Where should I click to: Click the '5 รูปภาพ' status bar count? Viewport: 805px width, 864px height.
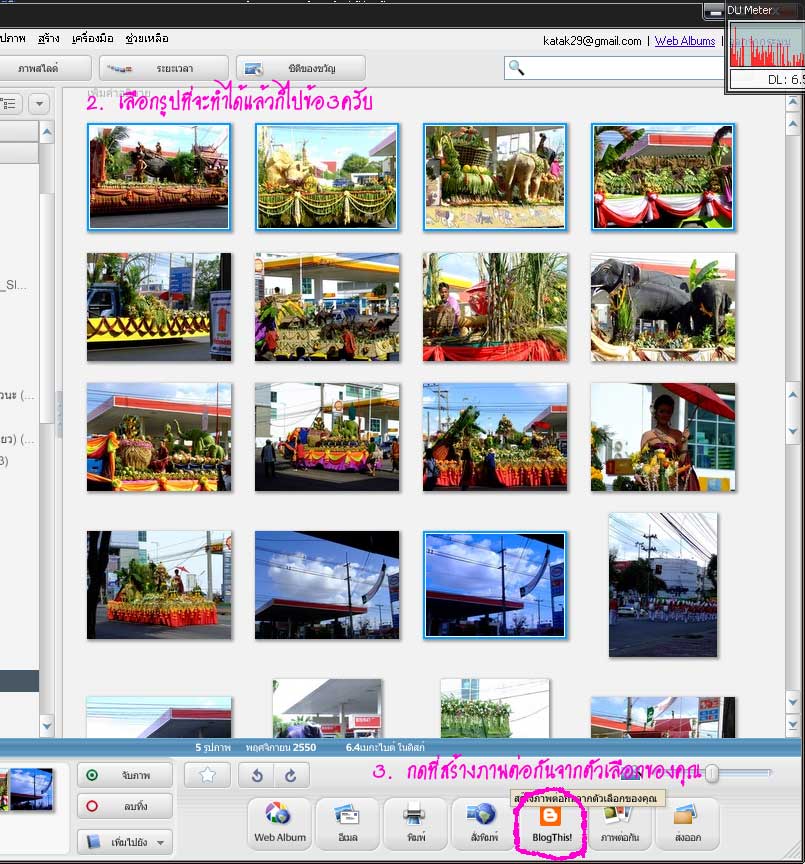pos(213,747)
